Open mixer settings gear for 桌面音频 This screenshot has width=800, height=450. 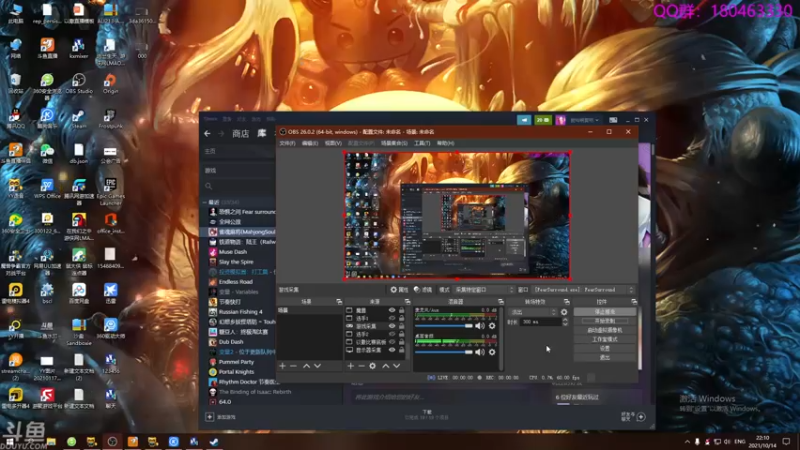pyautogui.click(x=492, y=352)
